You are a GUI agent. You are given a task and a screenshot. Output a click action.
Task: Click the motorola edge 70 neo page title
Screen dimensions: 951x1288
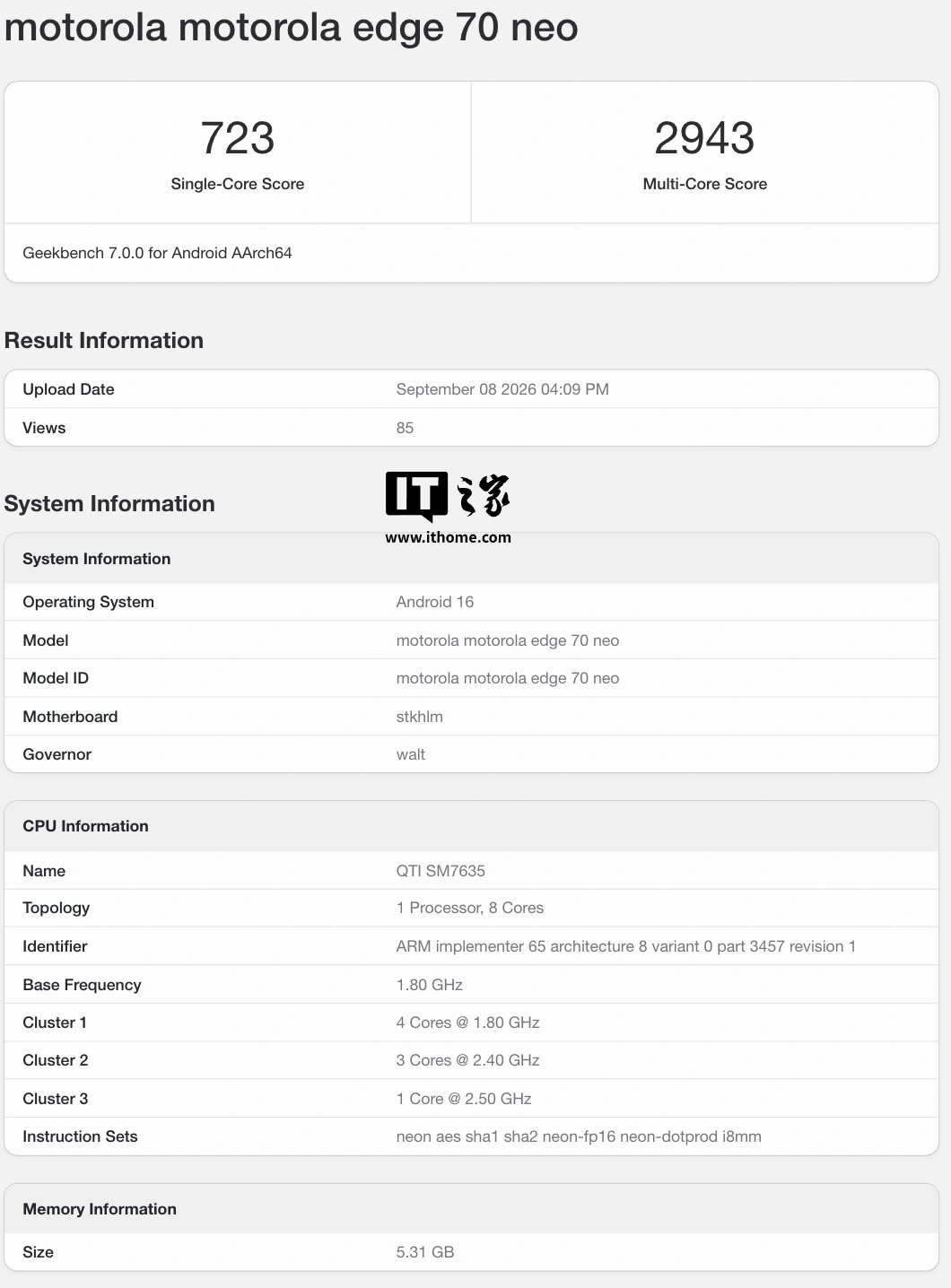[292, 27]
